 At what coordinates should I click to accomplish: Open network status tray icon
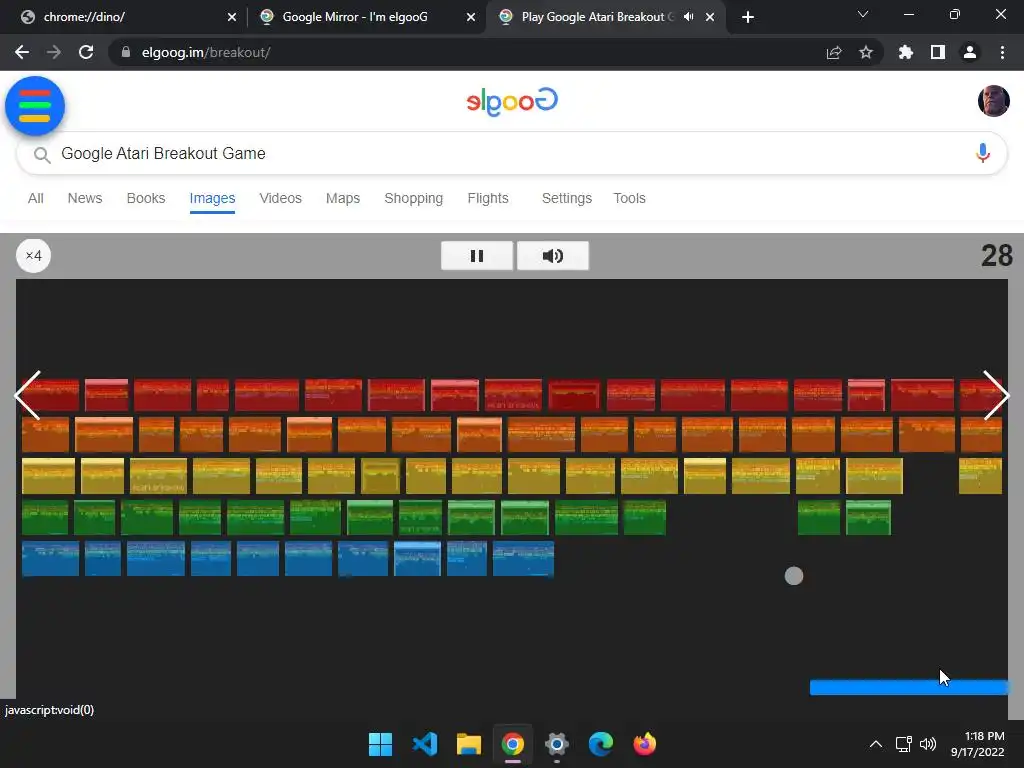(903, 744)
